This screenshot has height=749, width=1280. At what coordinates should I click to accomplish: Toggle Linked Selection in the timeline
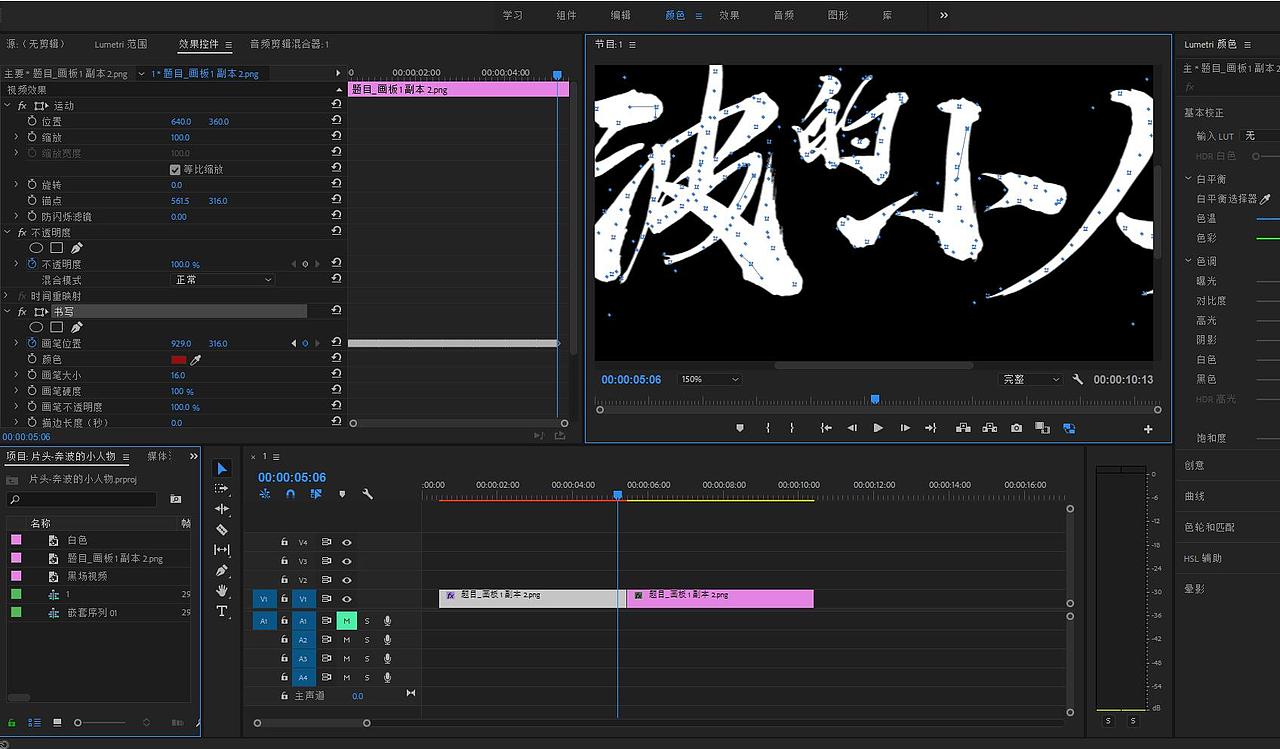[316, 494]
